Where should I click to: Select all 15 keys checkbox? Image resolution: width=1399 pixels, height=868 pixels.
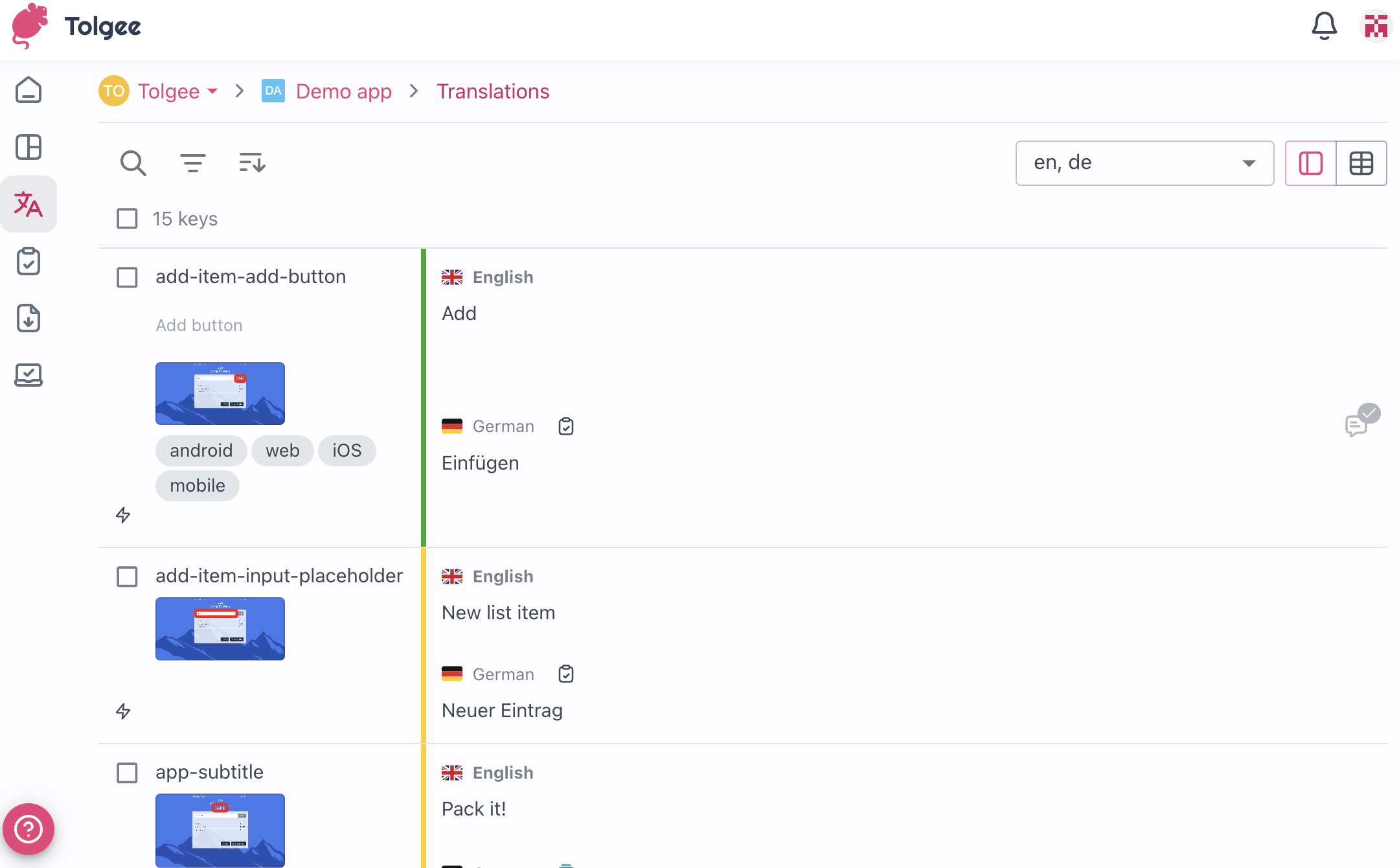click(x=127, y=219)
